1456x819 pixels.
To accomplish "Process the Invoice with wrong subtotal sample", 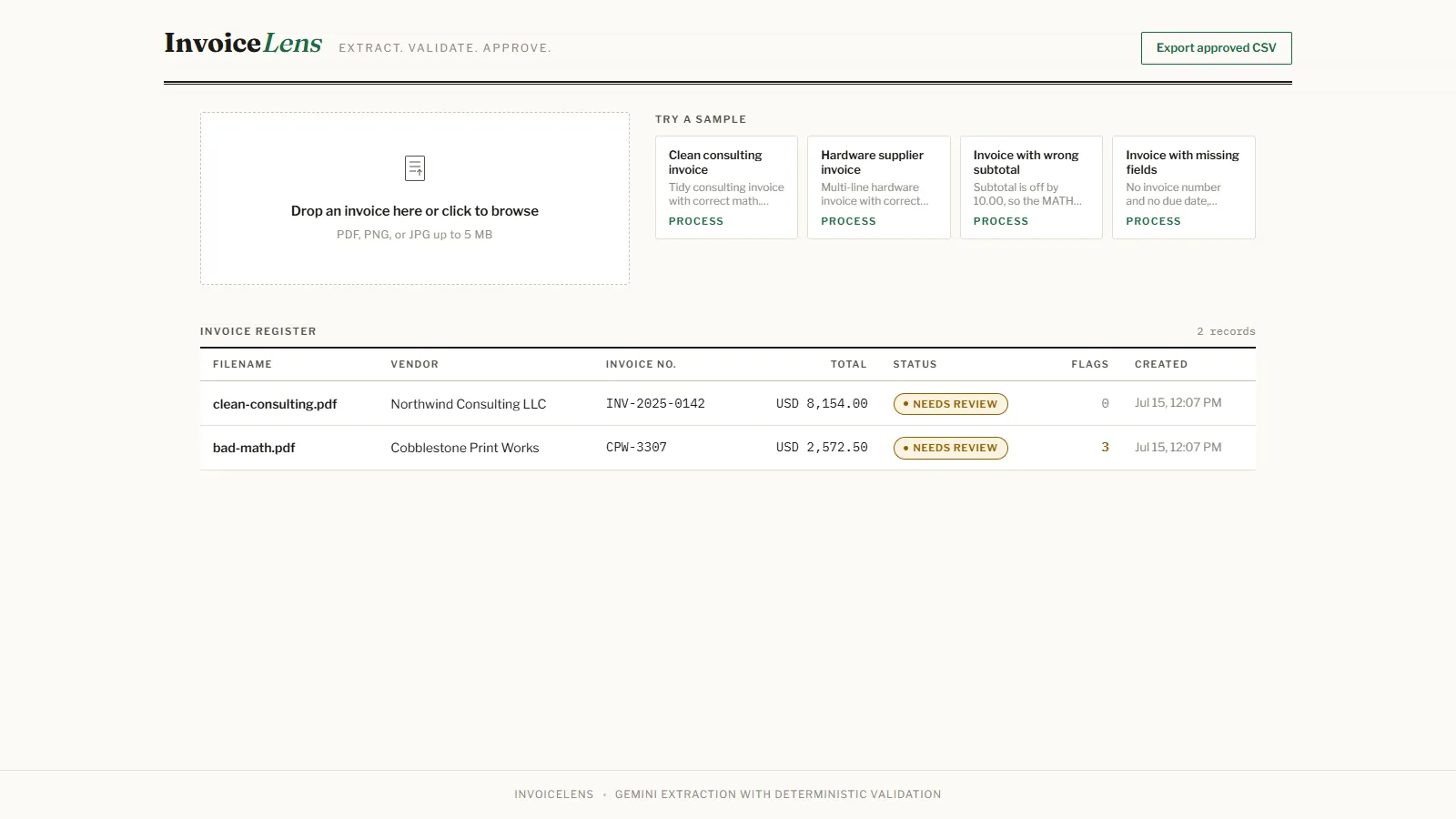I will [x=1001, y=221].
